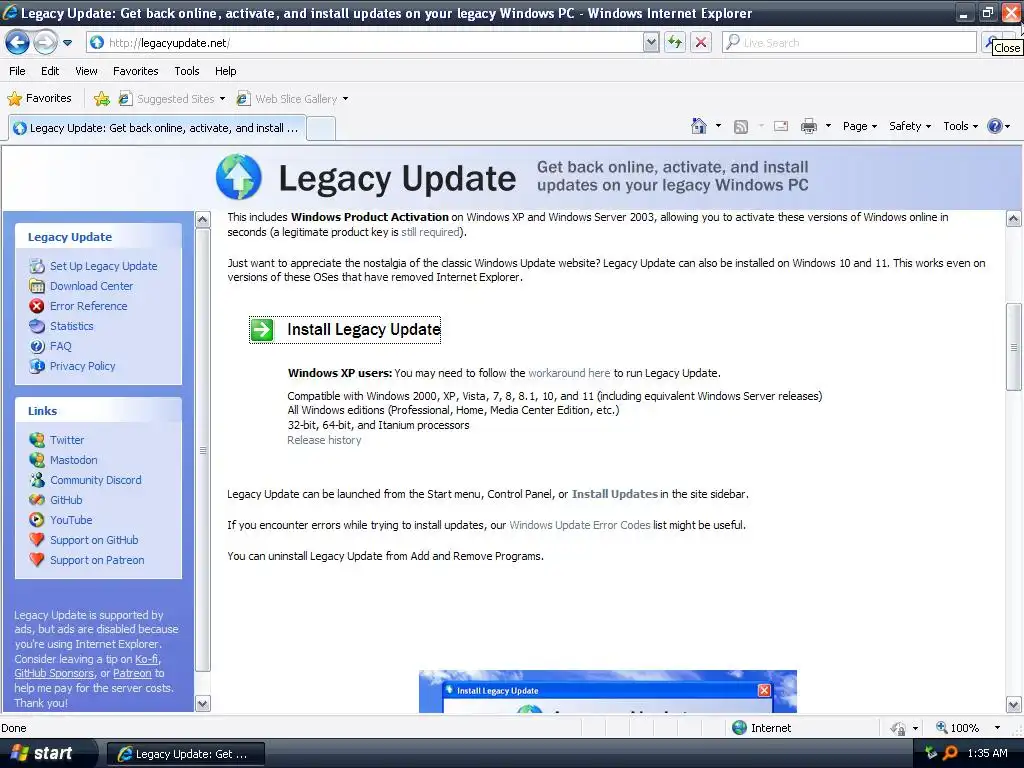Click the Install Legacy Update screenshot thumbnail

click(x=607, y=692)
